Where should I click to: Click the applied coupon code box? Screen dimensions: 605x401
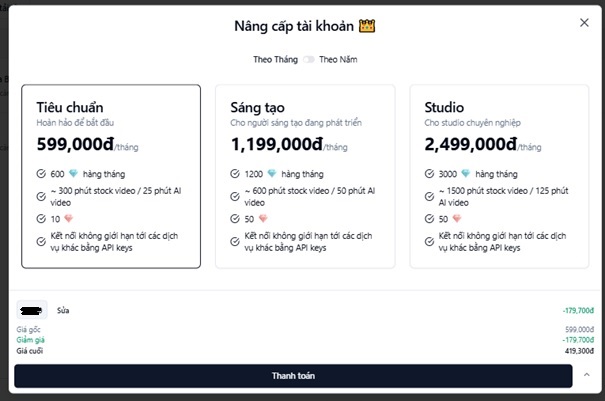point(34,311)
